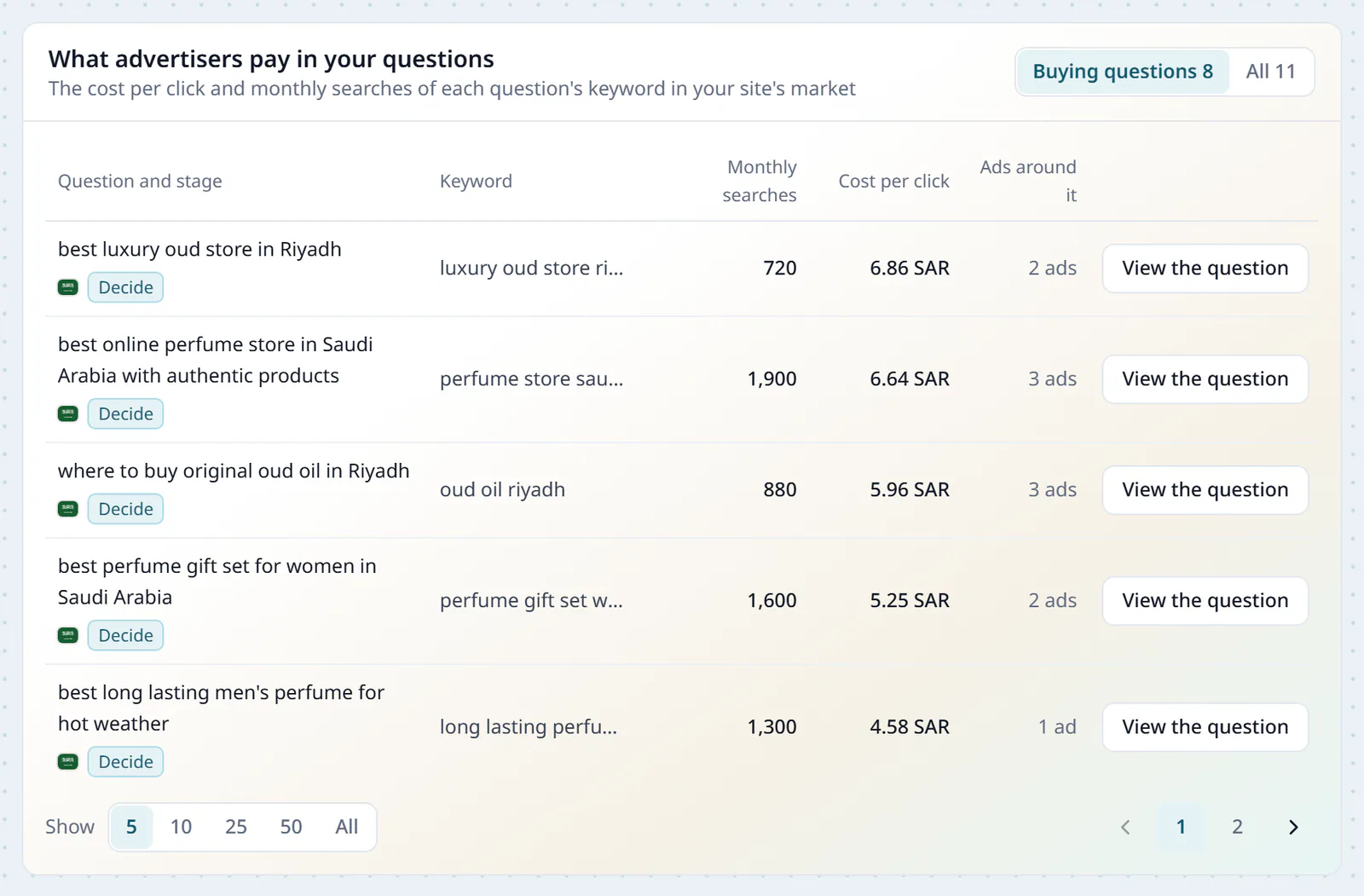
Task: View the question for perfume gift set row
Action: point(1205,601)
